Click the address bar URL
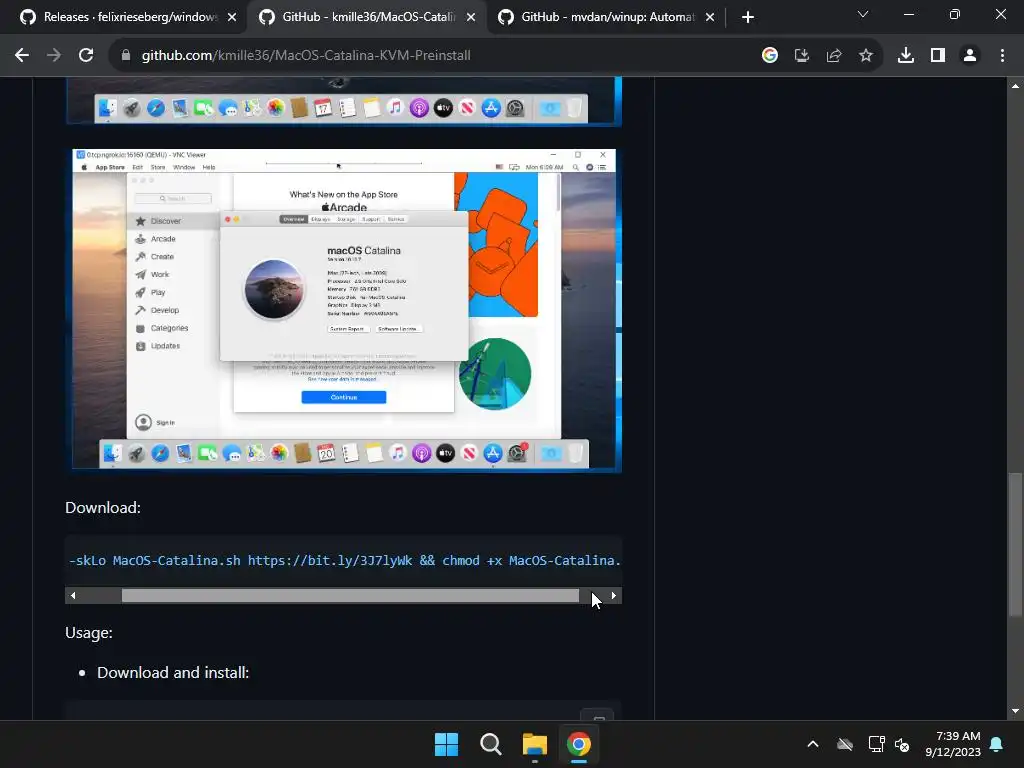Screen dimensions: 1024x768 [306, 56]
